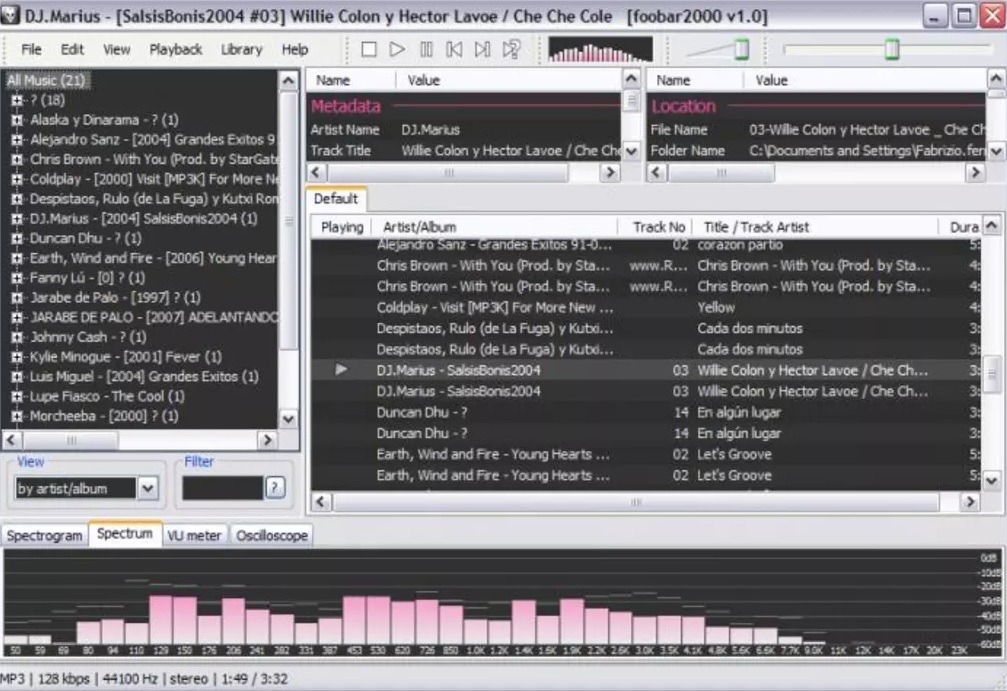Expand Alejandro Sanz Grandes Exitos node
This screenshot has height=691, width=1007.
[x=17, y=139]
